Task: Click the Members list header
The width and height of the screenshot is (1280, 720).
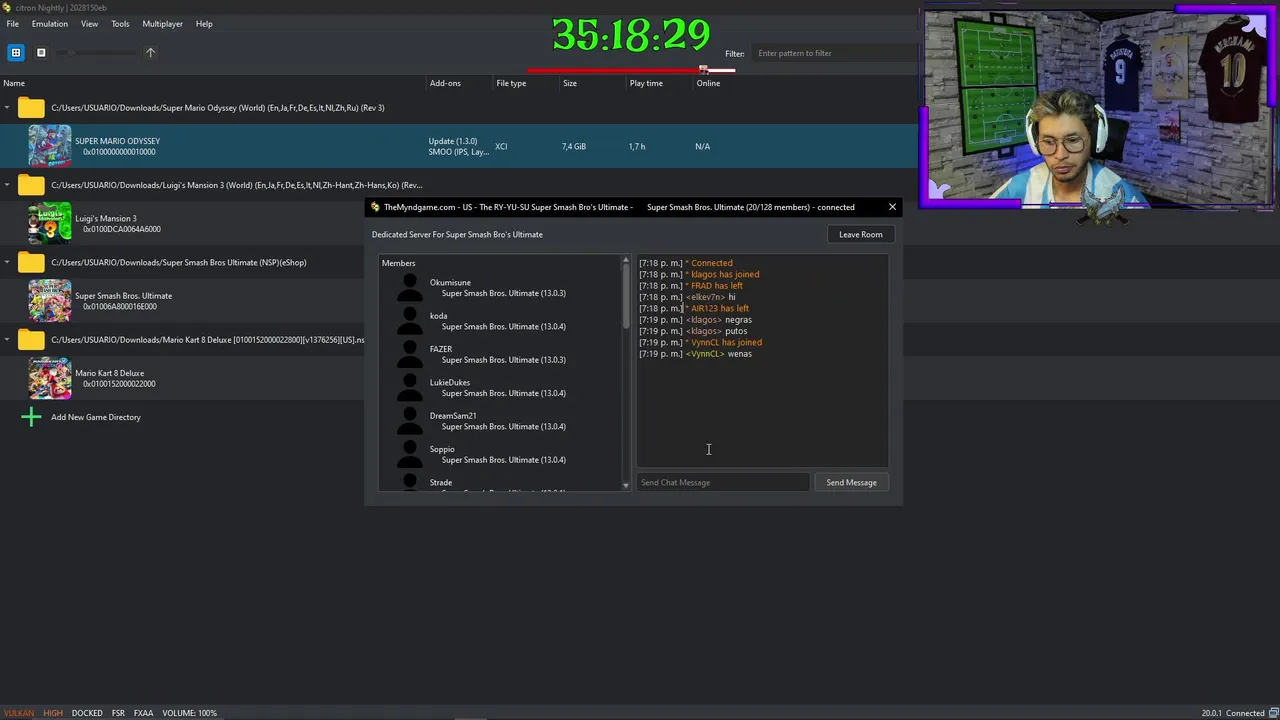Action: tap(398, 263)
